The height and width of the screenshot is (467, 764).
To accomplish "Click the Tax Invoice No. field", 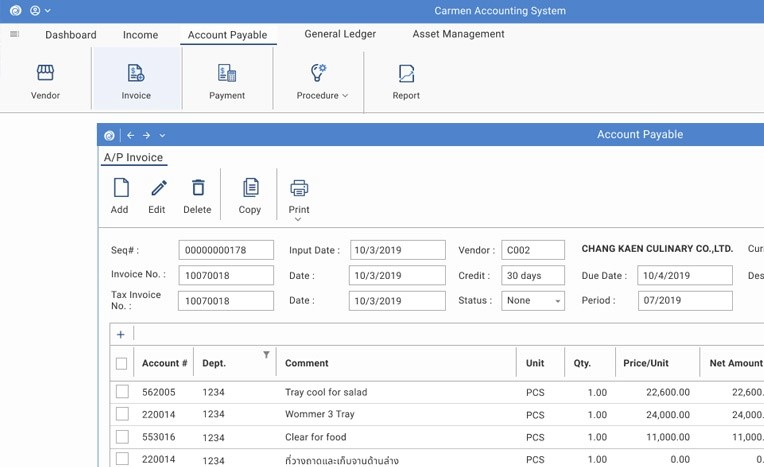I will (x=226, y=301).
